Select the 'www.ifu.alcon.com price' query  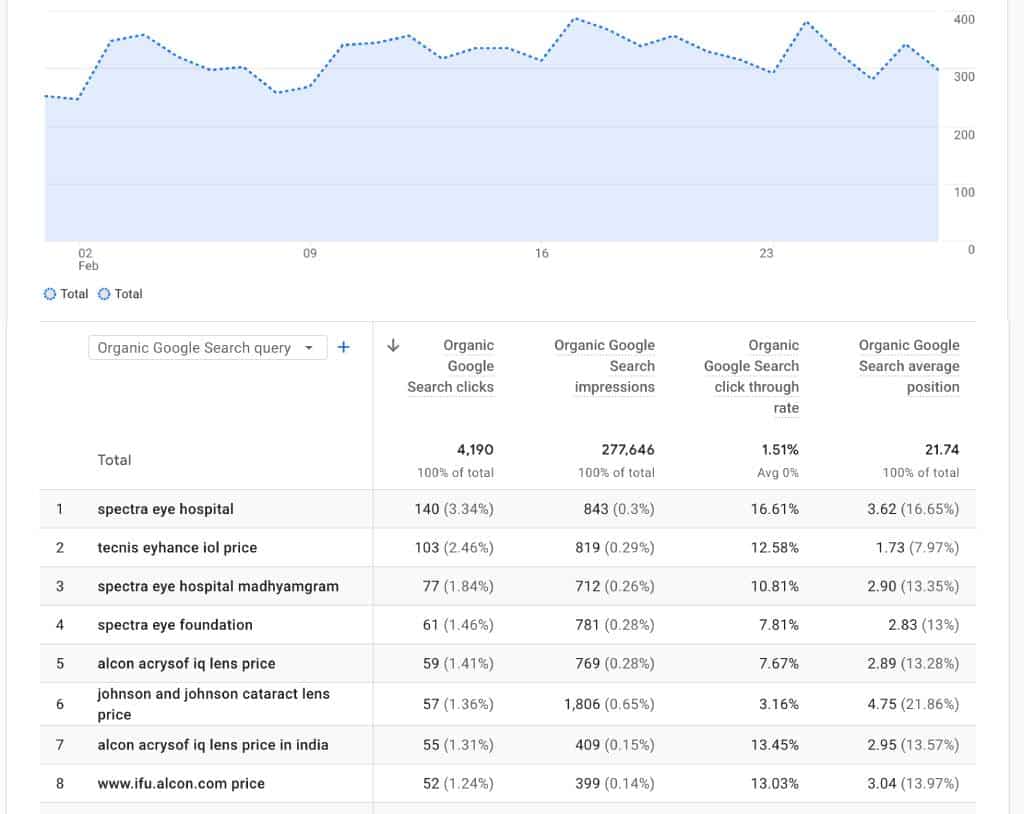181,783
